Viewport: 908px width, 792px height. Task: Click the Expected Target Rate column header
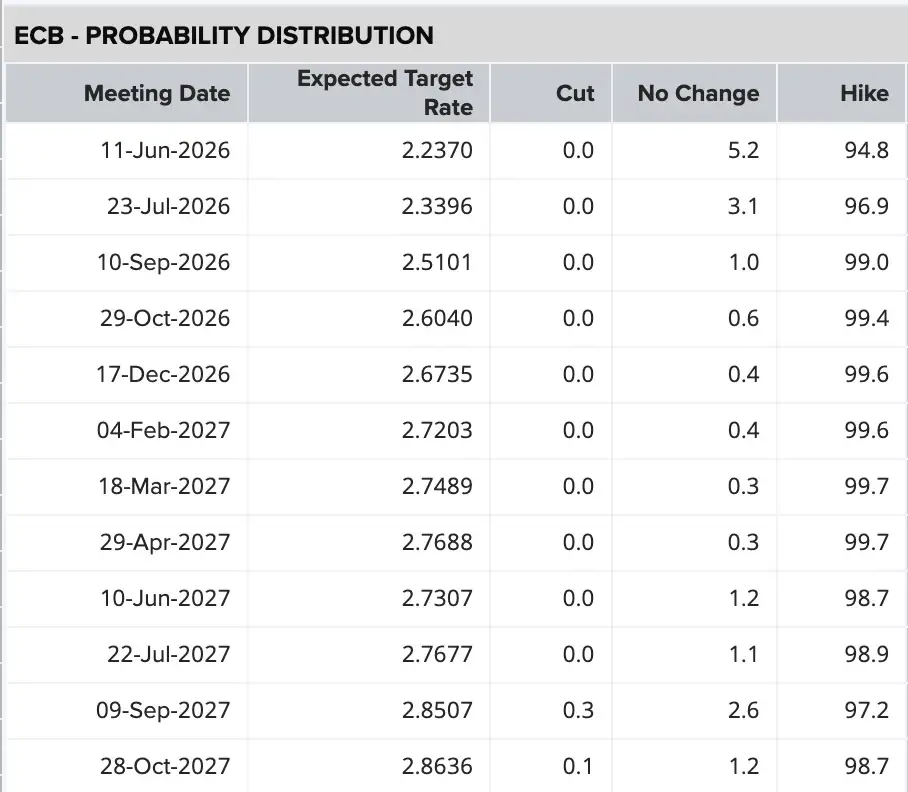[x=369, y=93]
